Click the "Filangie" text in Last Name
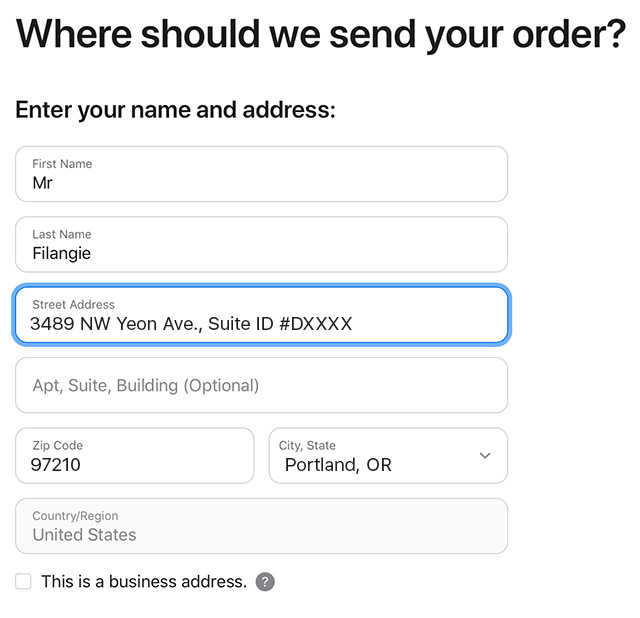Viewport: 640px width, 618px height. point(62,253)
